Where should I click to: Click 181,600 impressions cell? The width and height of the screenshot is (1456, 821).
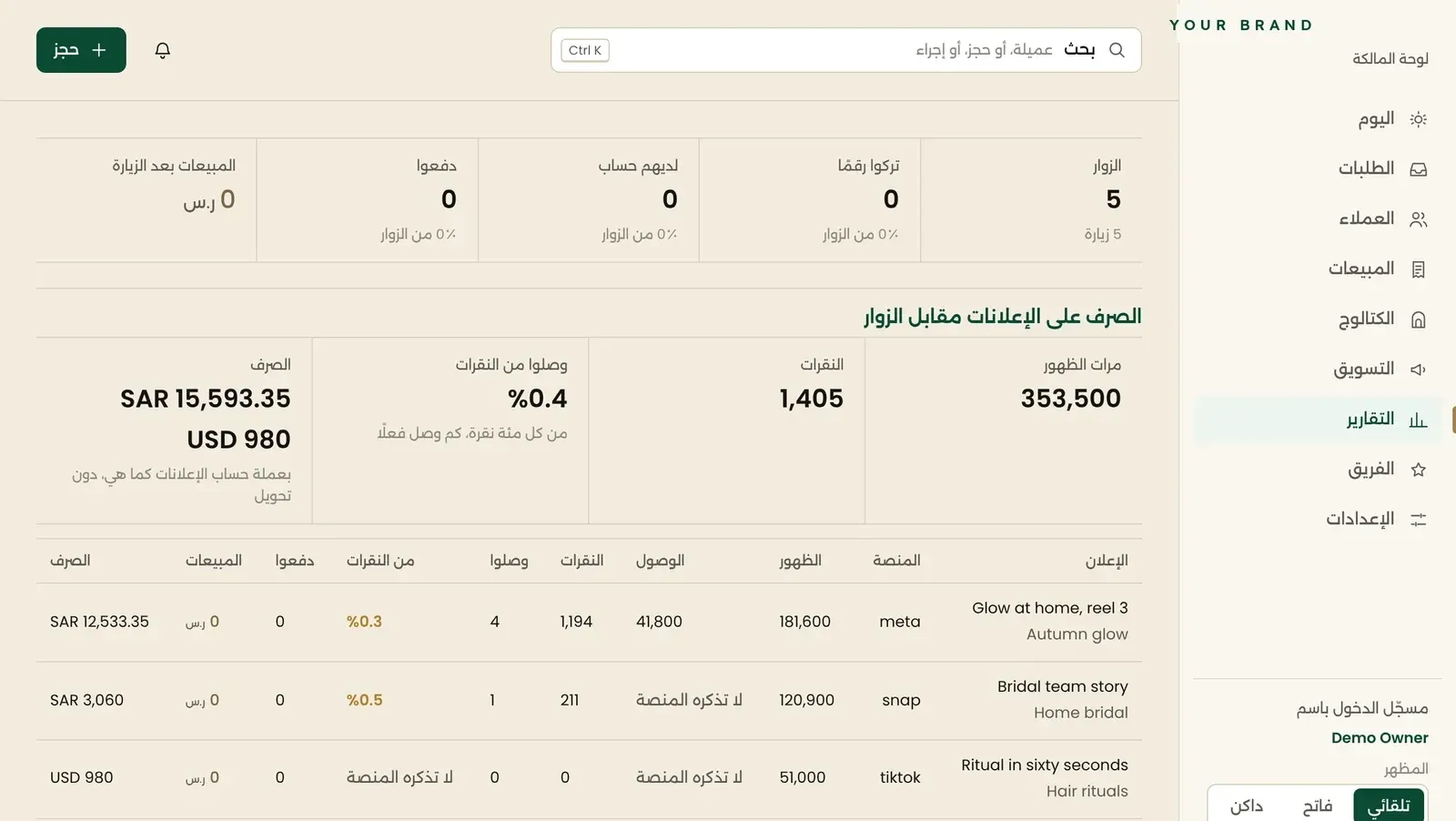[x=804, y=622]
